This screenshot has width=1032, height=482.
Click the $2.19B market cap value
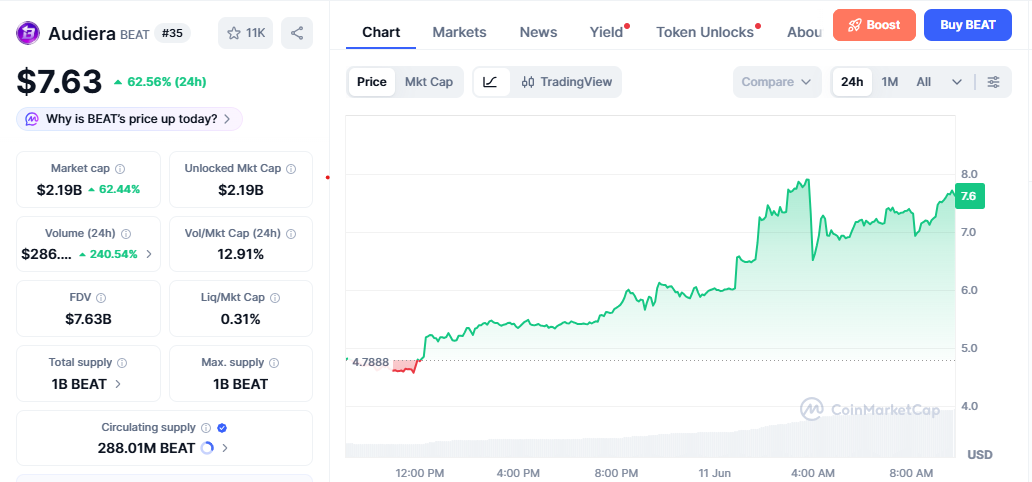tap(59, 190)
